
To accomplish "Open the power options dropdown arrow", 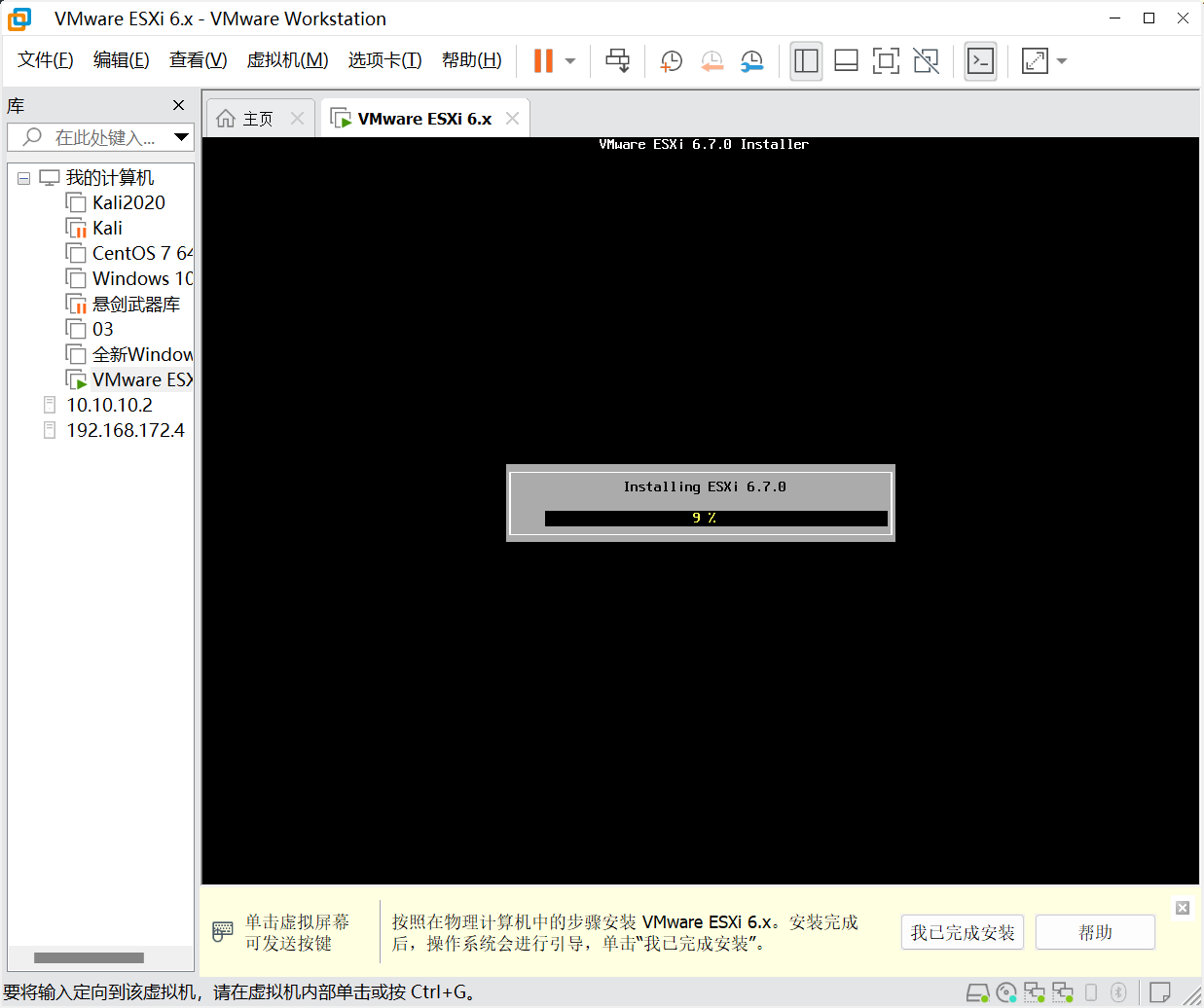I will click(570, 61).
